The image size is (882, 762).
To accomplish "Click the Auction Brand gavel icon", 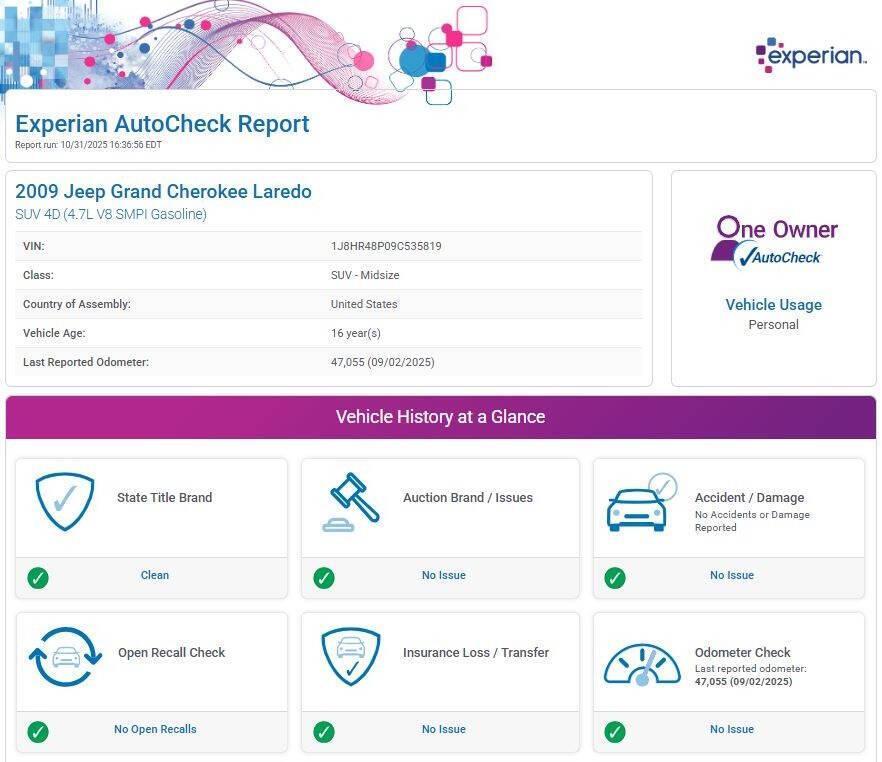I will [351, 502].
